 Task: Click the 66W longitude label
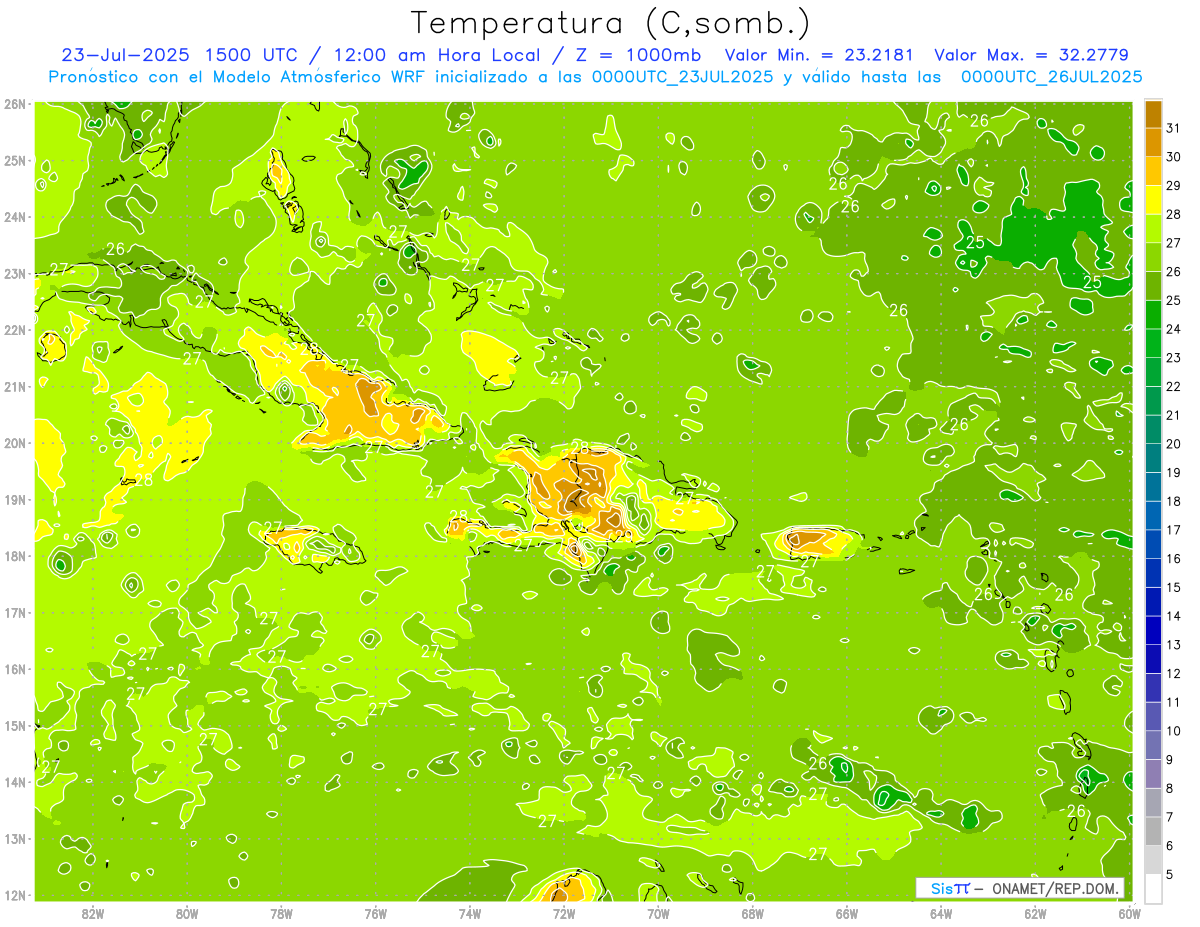[x=847, y=913]
